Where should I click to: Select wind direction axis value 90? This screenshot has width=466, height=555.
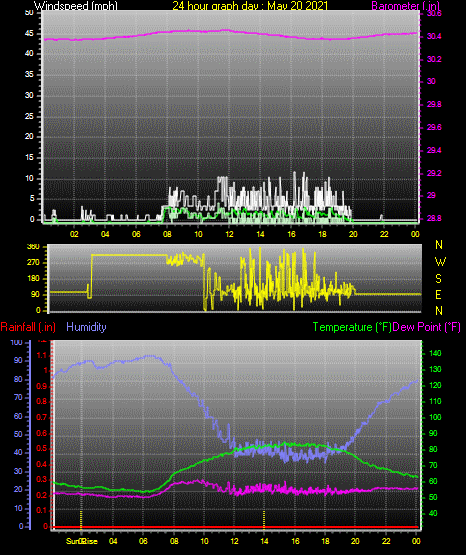[36, 294]
